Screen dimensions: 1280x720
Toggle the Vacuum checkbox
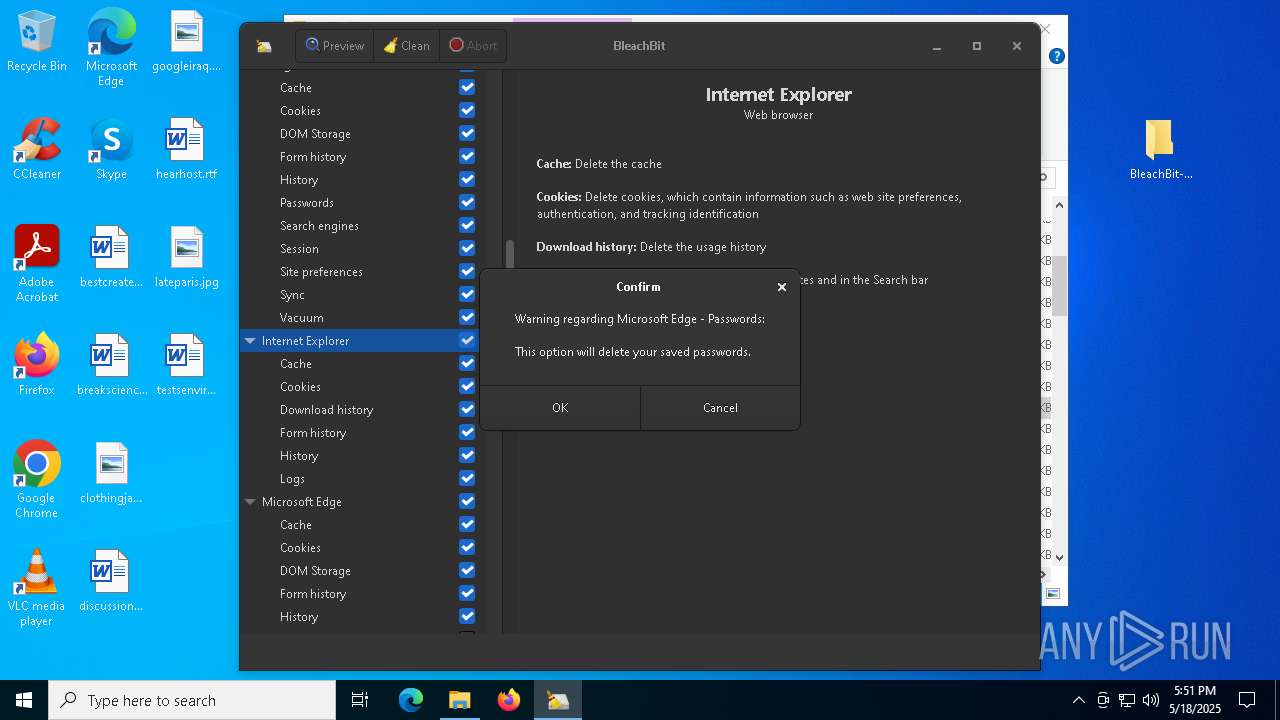pyautogui.click(x=467, y=318)
